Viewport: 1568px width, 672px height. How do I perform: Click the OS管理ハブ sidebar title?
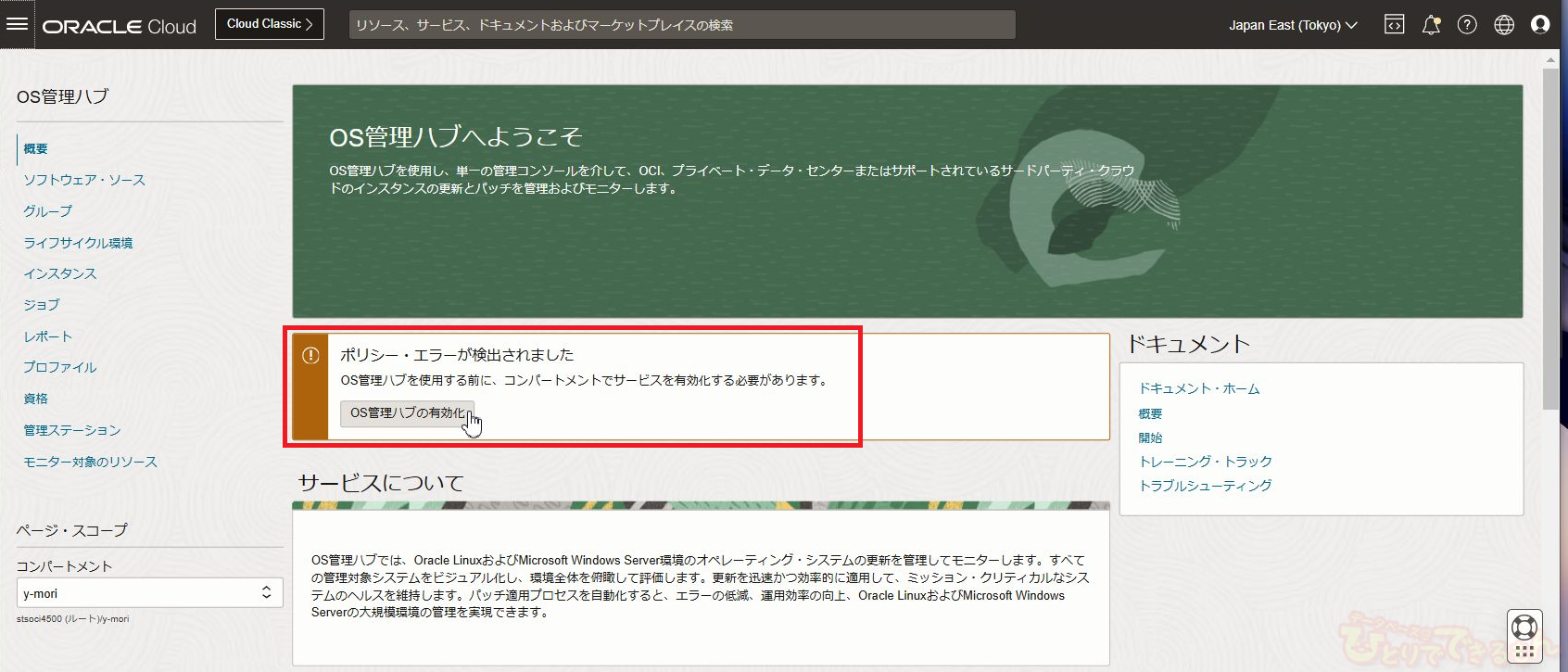pyautogui.click(x=63, y=96)
